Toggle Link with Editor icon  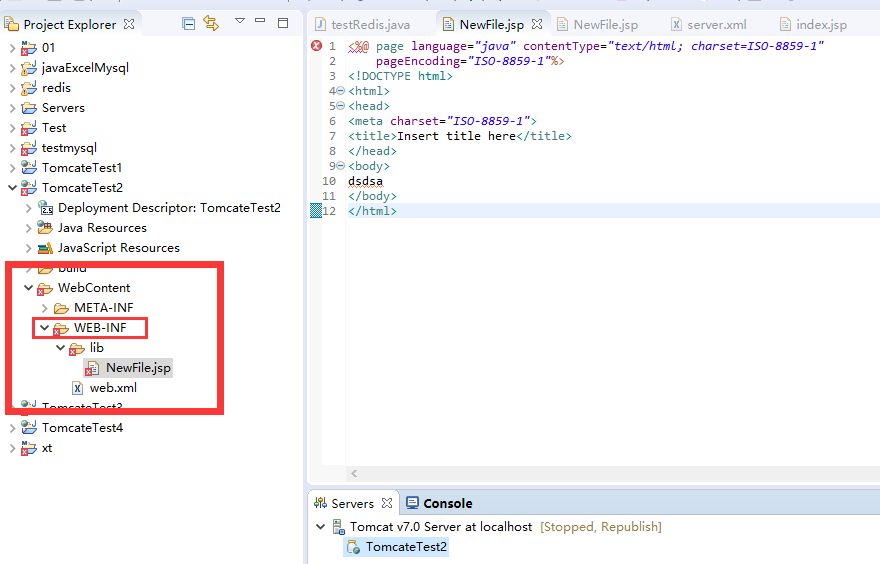pos(211,24)
